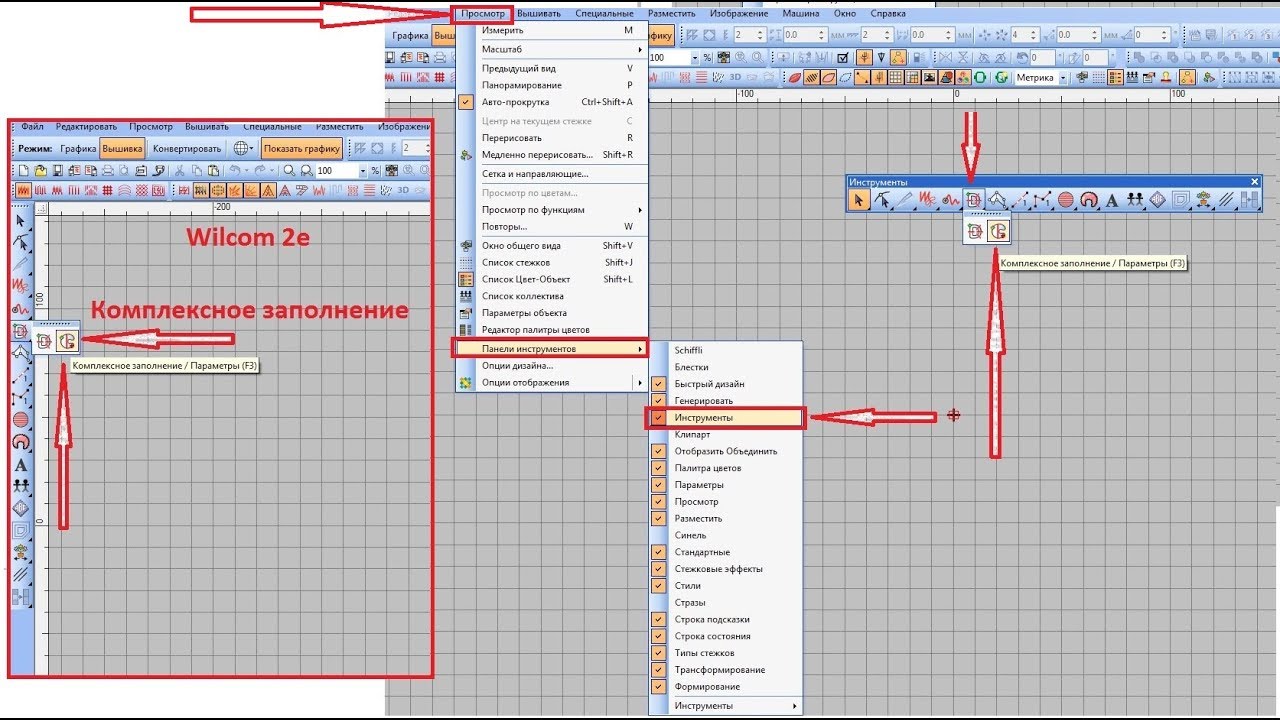The height and width of the screenshot is (720, 1280).
Task: Open the Файл menu in Wilcom 2e window
Action: [32, 127]
